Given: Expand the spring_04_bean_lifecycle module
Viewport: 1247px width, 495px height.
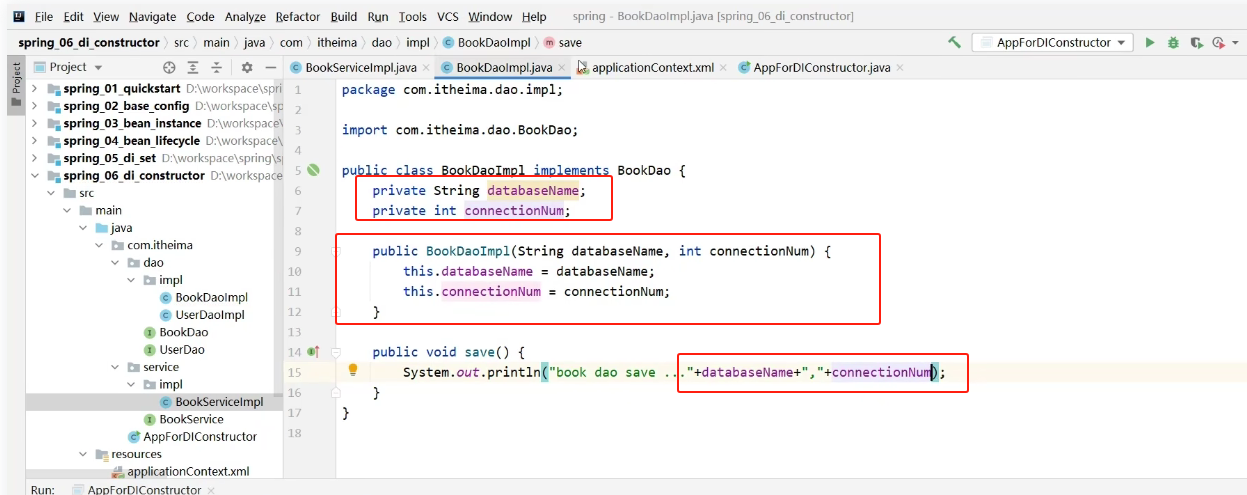Looking at the screenshot, I should pyautogui.click(x=35, y=141).
